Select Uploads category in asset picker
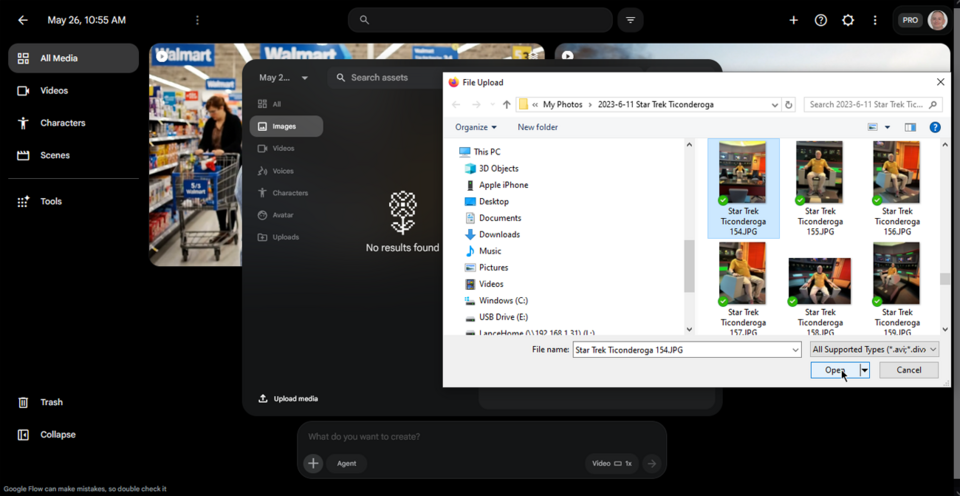 click(286, 237)
